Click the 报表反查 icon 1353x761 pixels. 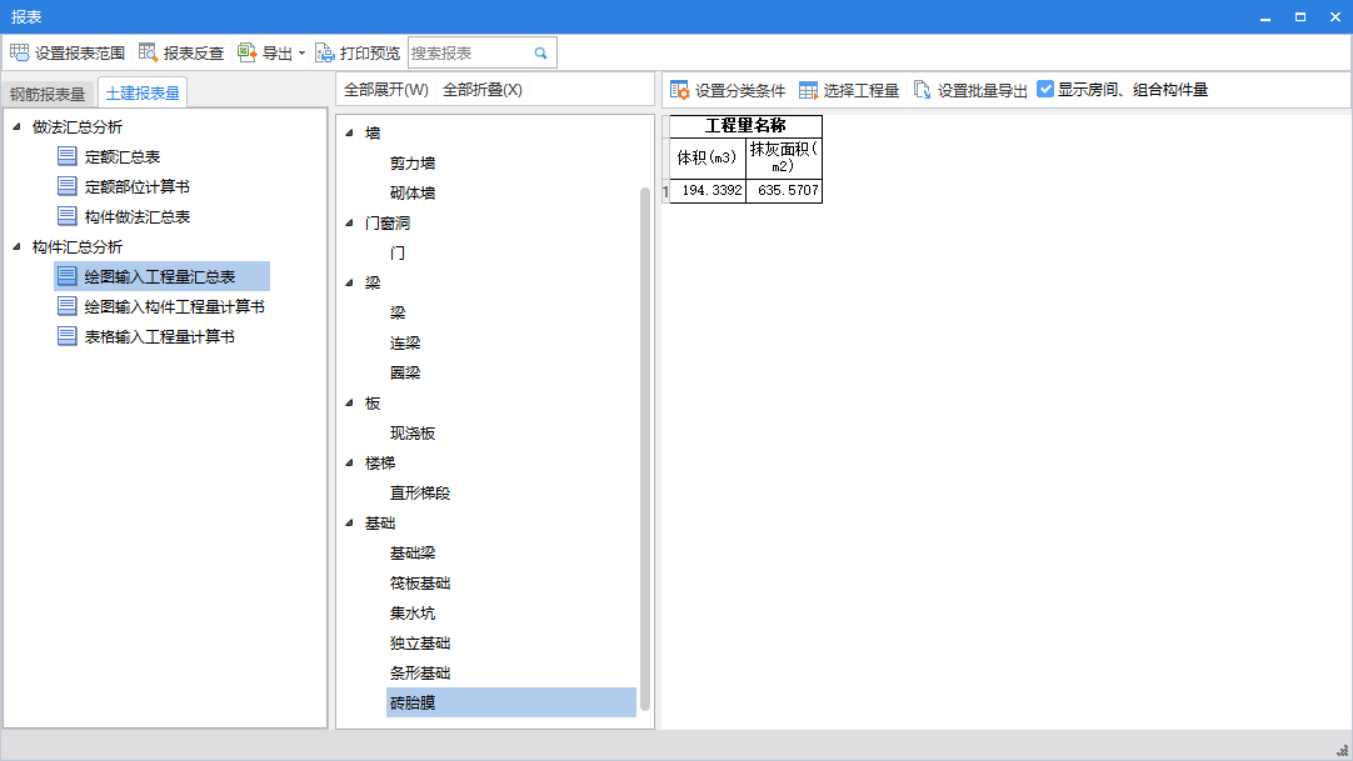click(148, 53)
